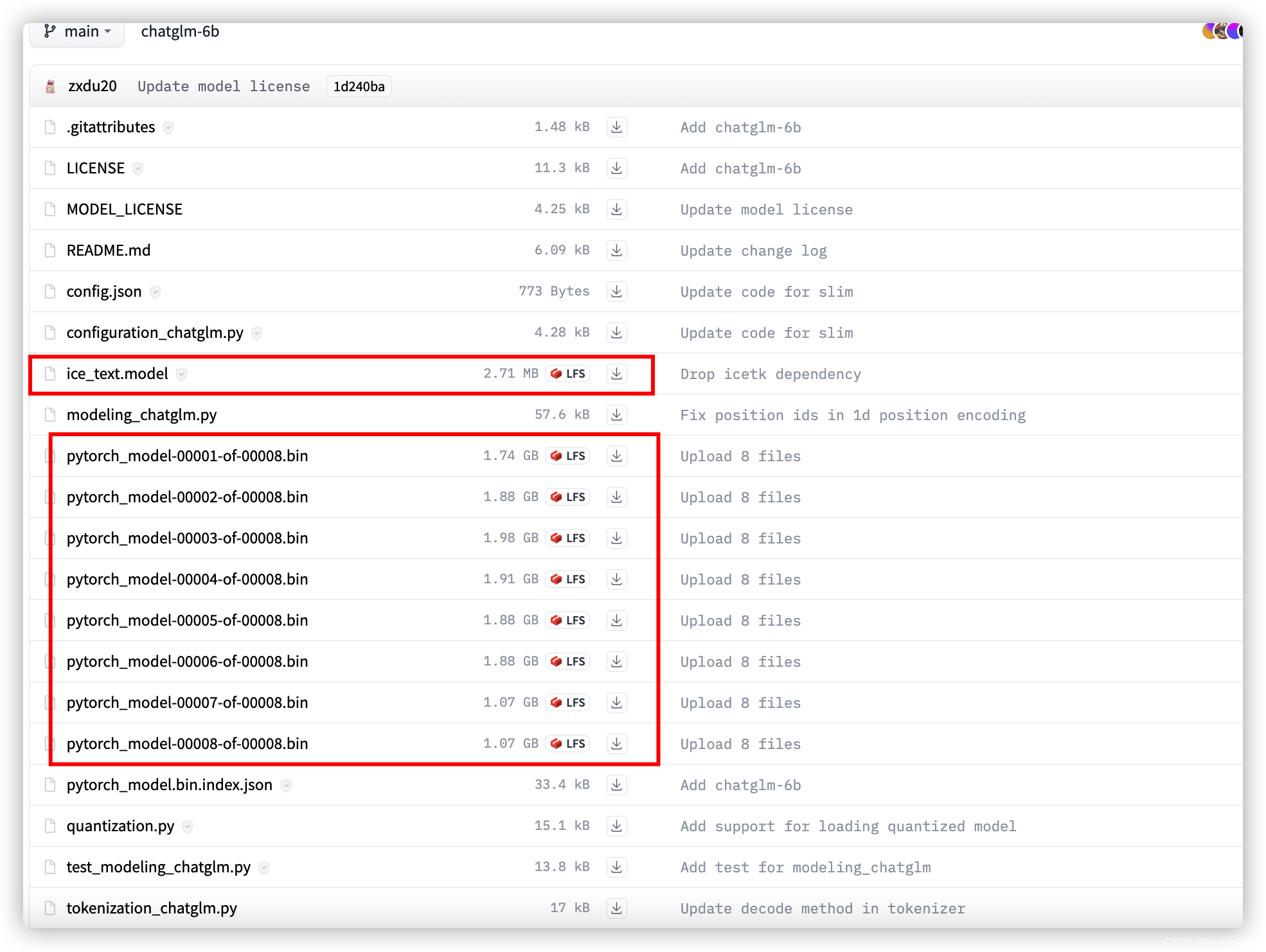1266x952 pixels.
Task: Download pytorch_model-00001-of-00008.bin
Action: pyautogui.click(x=616, y=456)
